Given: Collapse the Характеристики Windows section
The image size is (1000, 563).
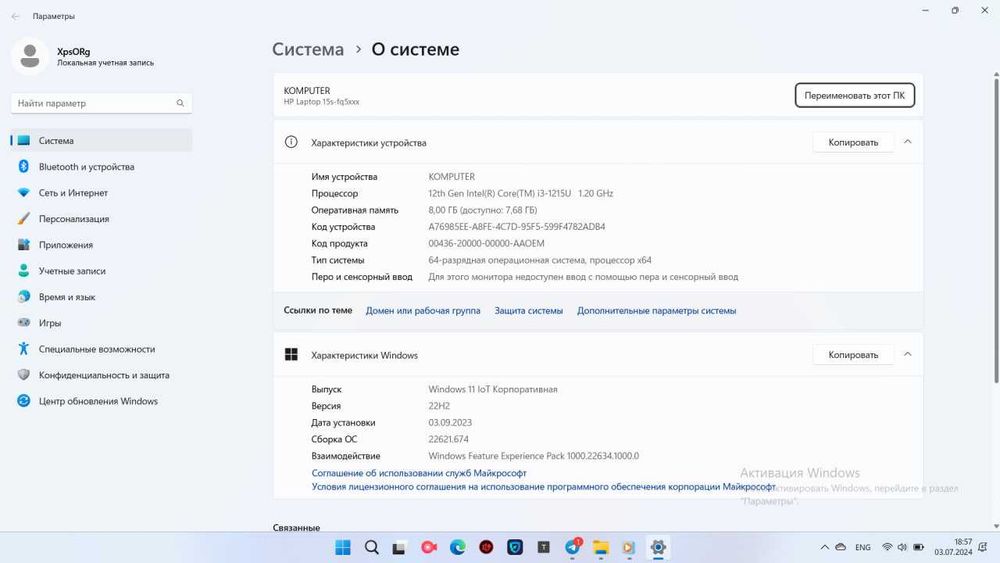Looking at the screenshot, I should (908, 354).
